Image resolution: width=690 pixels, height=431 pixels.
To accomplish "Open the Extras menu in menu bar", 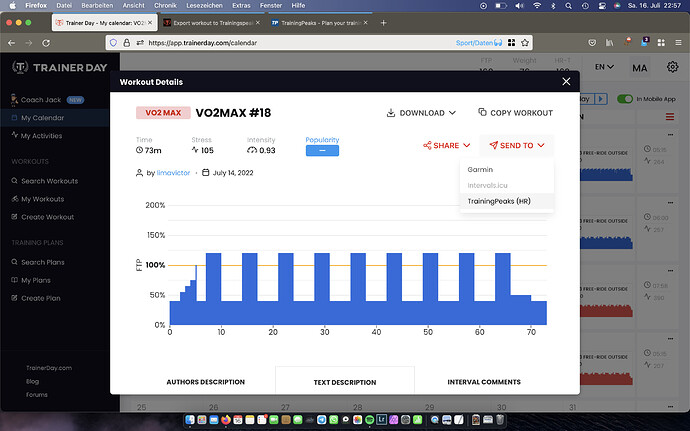I will pyautogui.click(x=241, y=5).
